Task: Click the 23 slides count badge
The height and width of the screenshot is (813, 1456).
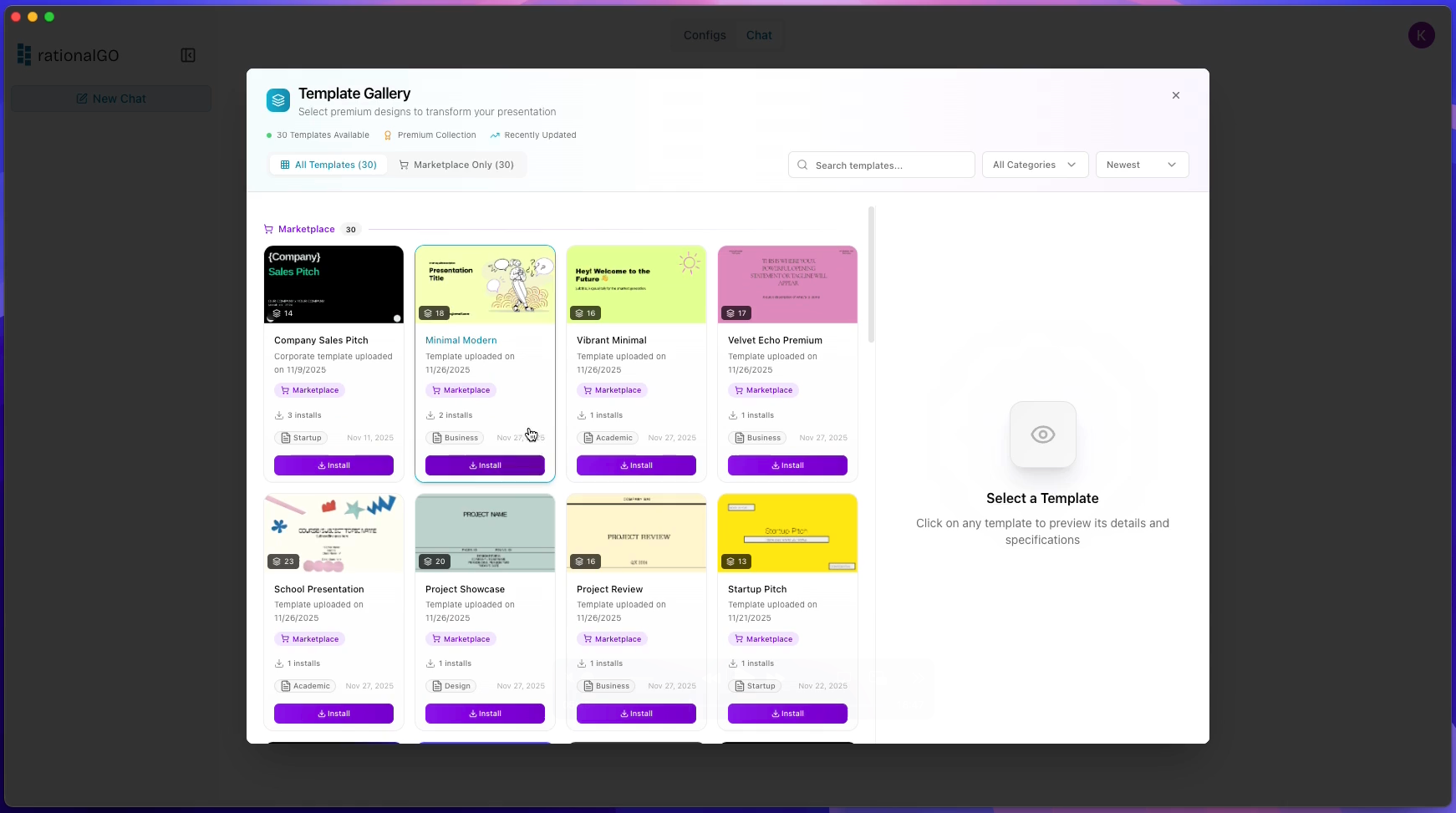Action: [x=283, y=561]
